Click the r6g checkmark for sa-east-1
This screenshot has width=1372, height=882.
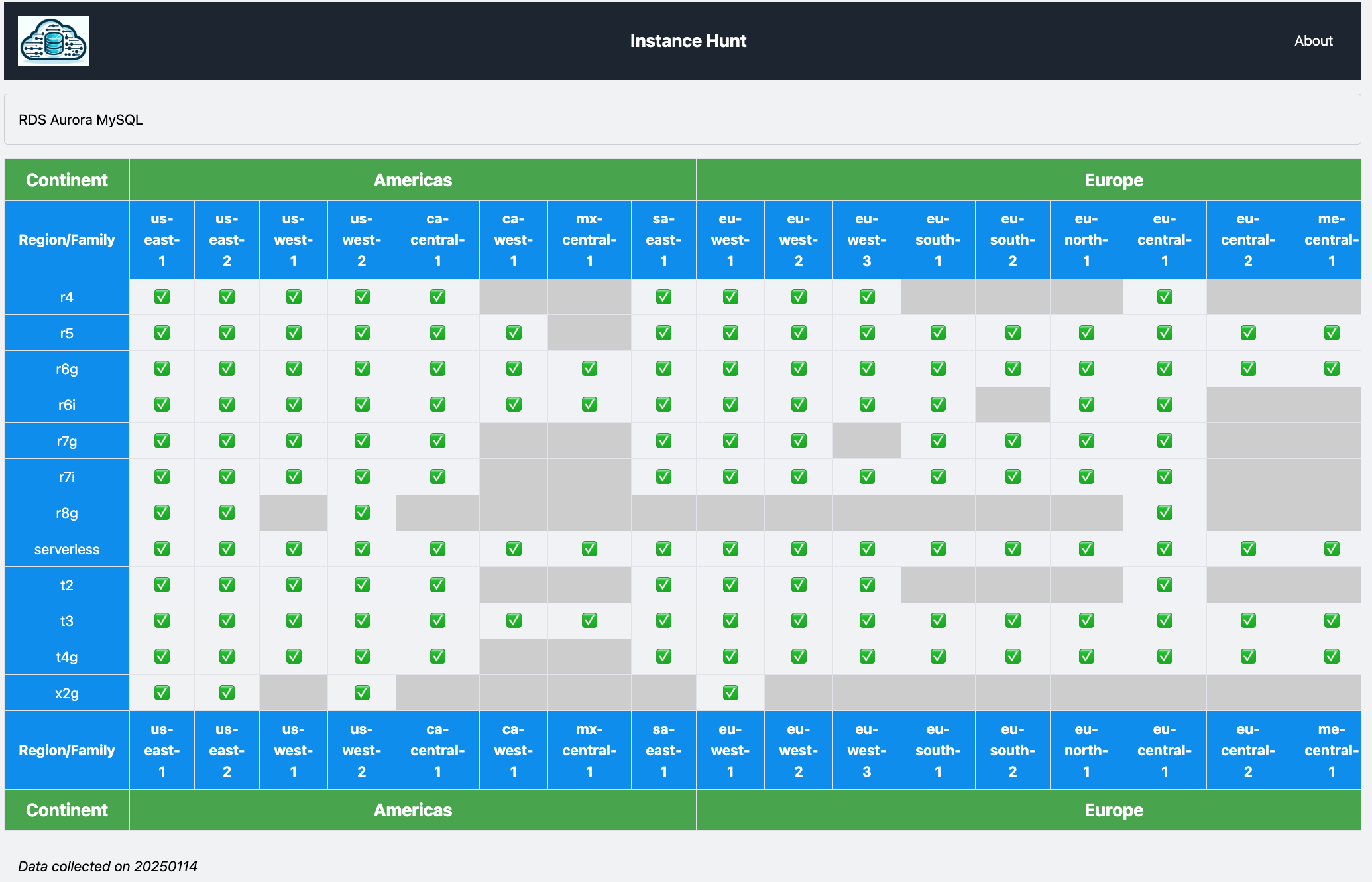click(x=663, y=369)
